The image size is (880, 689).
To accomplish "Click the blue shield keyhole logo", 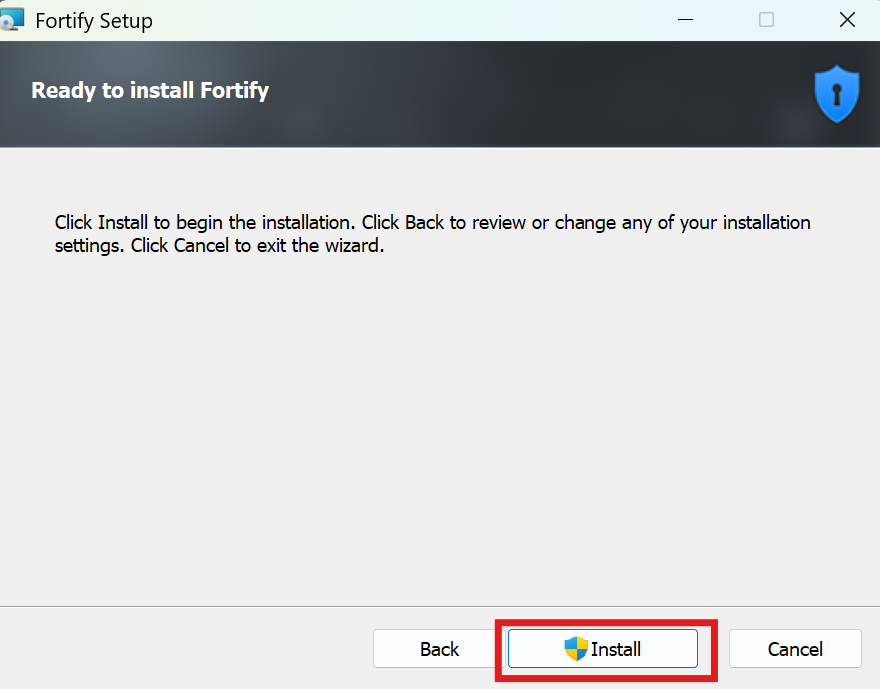I will [837, 96].
